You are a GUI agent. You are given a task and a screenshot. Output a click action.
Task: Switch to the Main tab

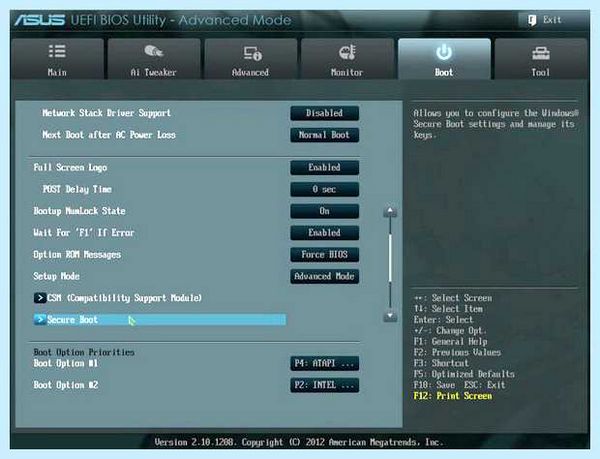pos(57,59)
